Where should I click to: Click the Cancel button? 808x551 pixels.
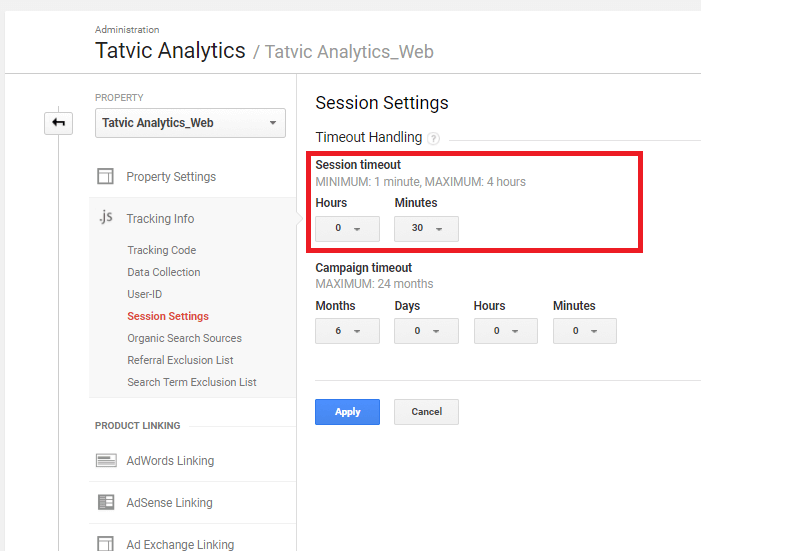coord(426,412)
